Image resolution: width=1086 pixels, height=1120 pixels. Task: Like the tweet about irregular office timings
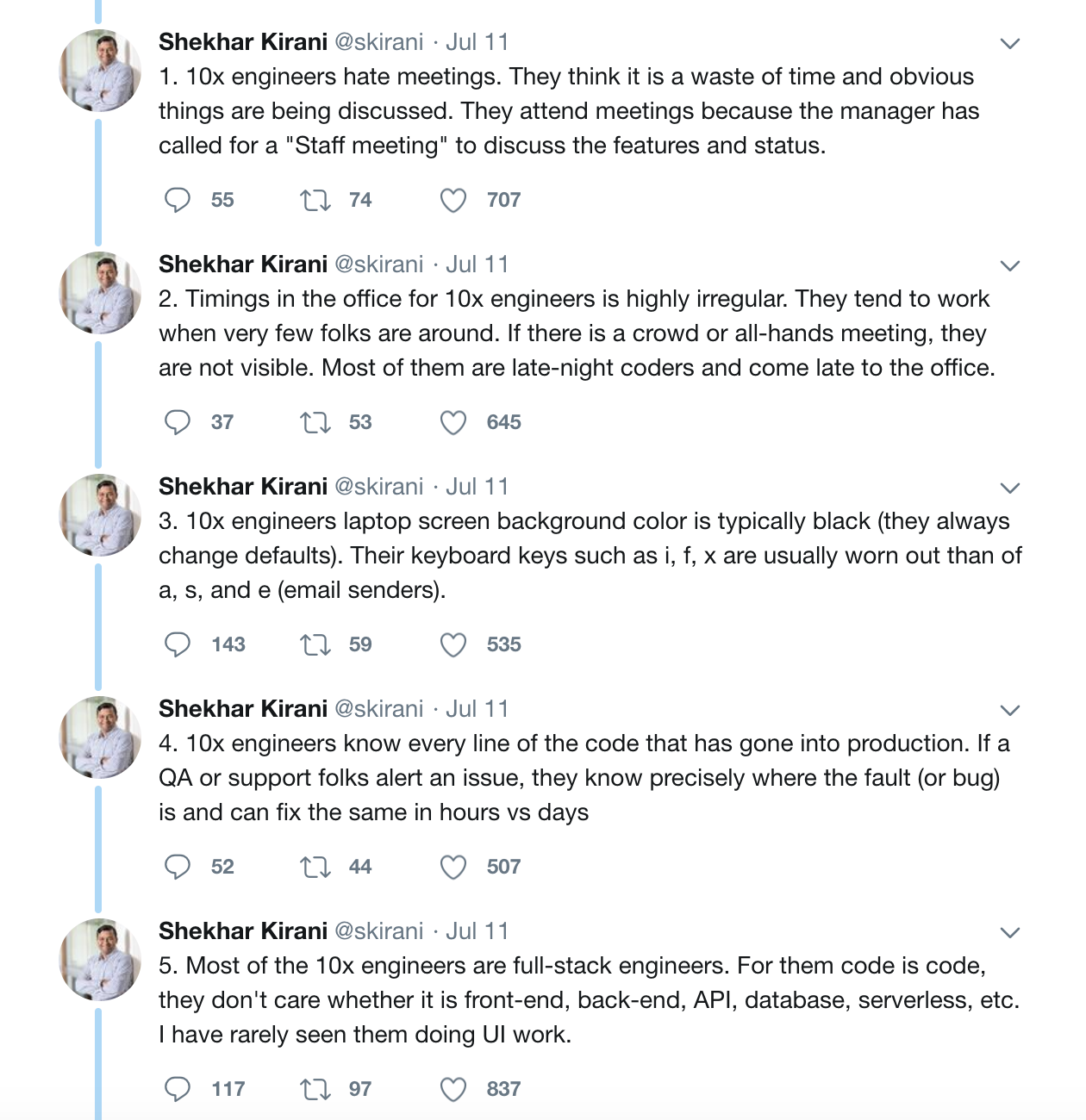(x=453, y=423)
